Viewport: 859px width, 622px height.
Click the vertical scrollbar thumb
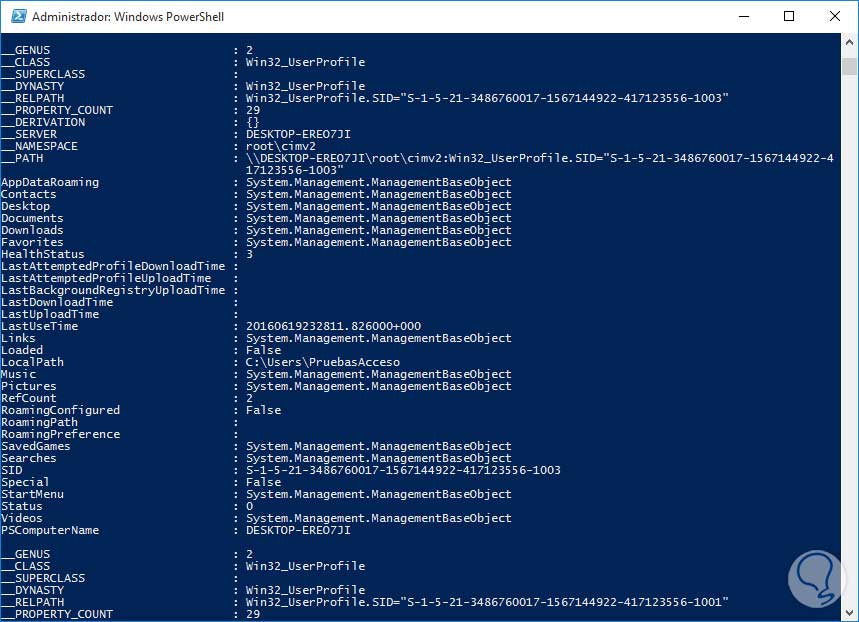pos(850,66)
